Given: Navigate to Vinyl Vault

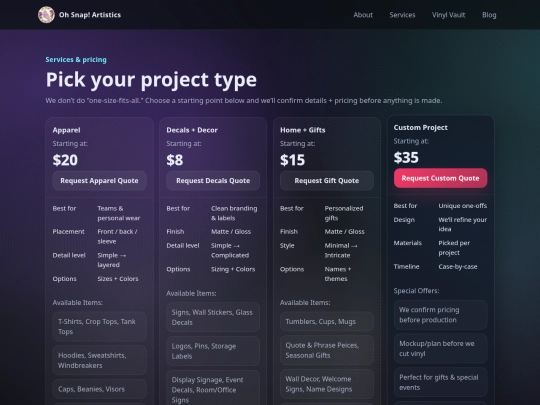Looking at the screenshot, I should tap(448, 15).
